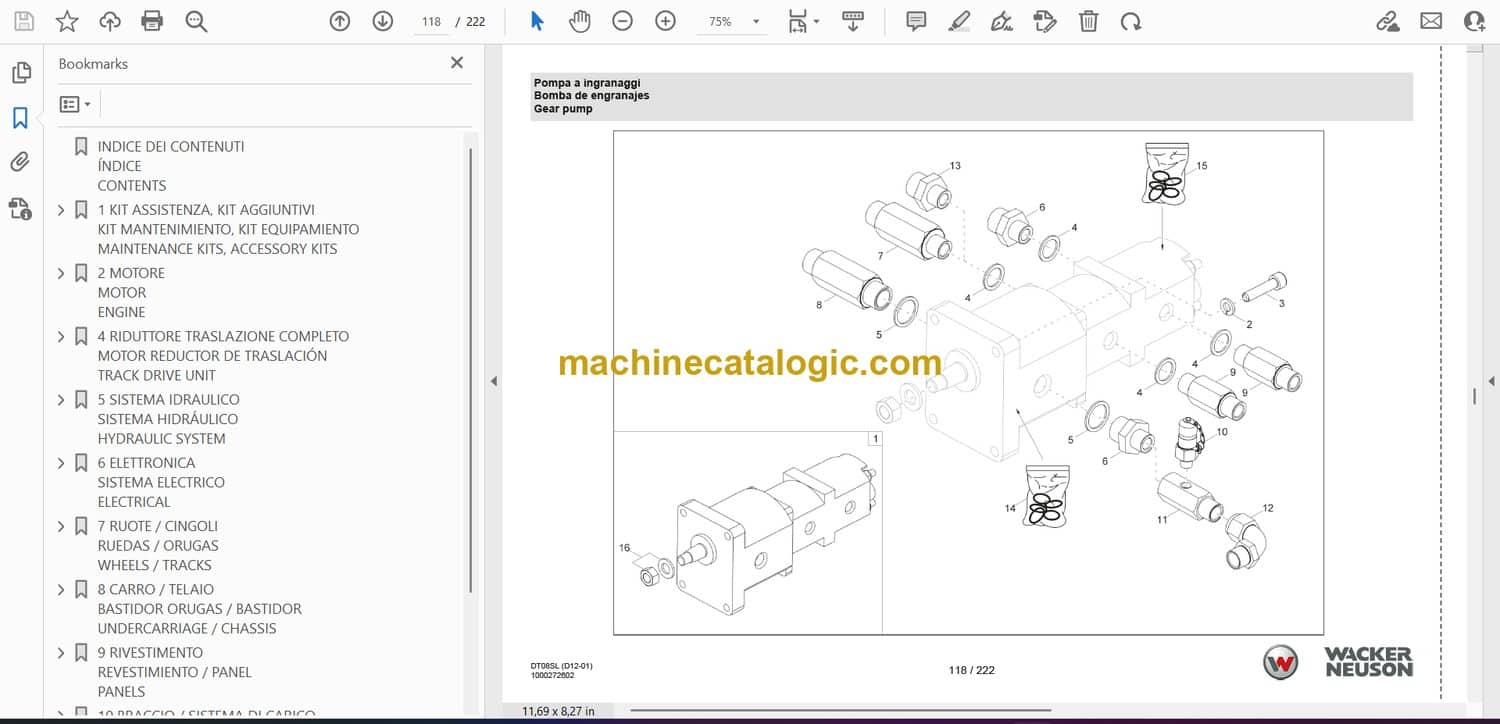
Task: Open the 75% zoom level dropdown
Action: coord(755,21)
